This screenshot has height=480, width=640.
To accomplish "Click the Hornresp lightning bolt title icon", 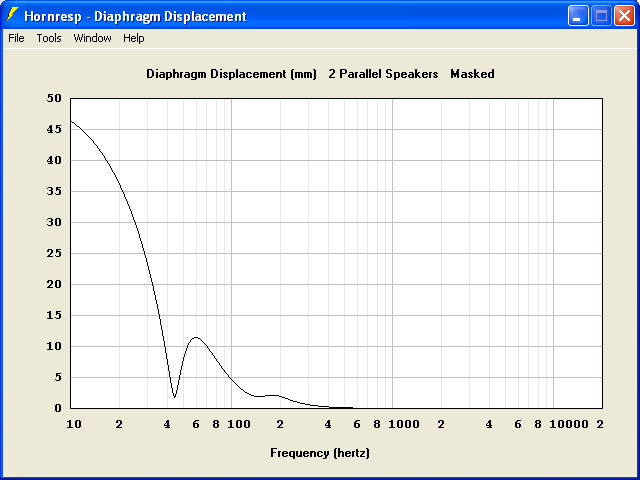I will click(x=12, y=15).
